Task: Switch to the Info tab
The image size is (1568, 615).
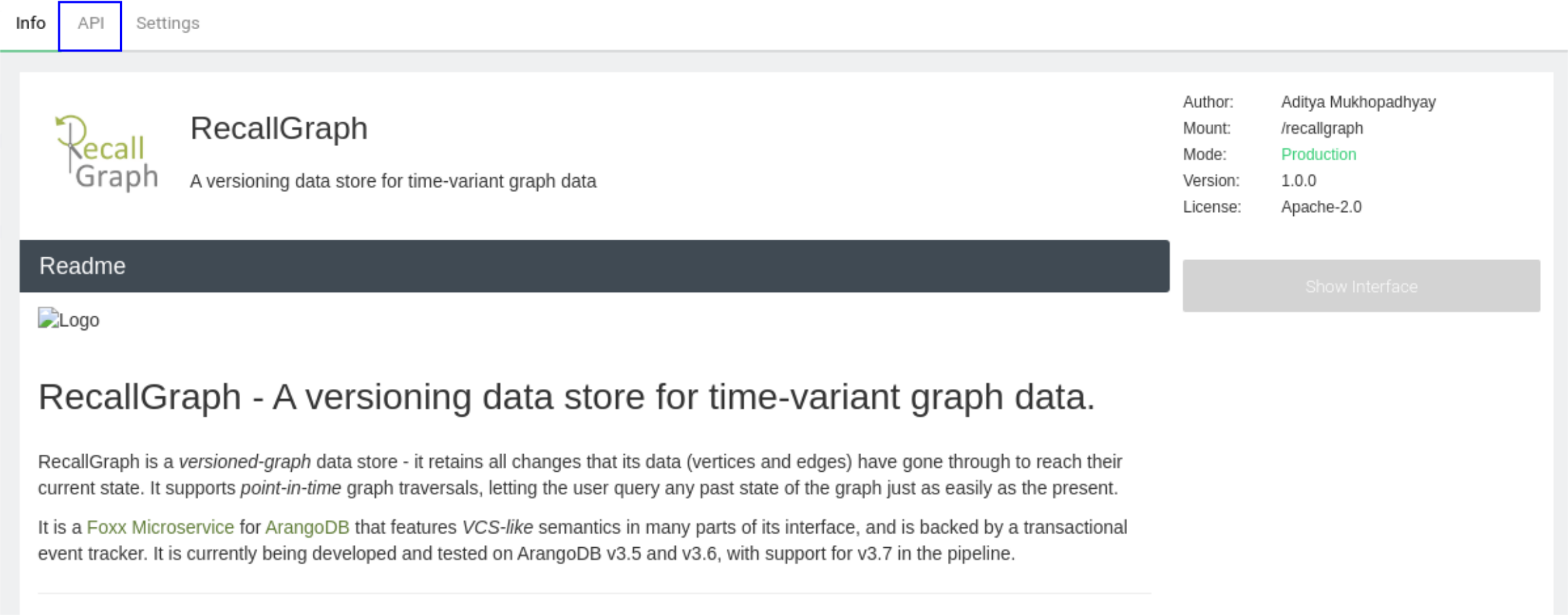Action: (x=31, y=24)
